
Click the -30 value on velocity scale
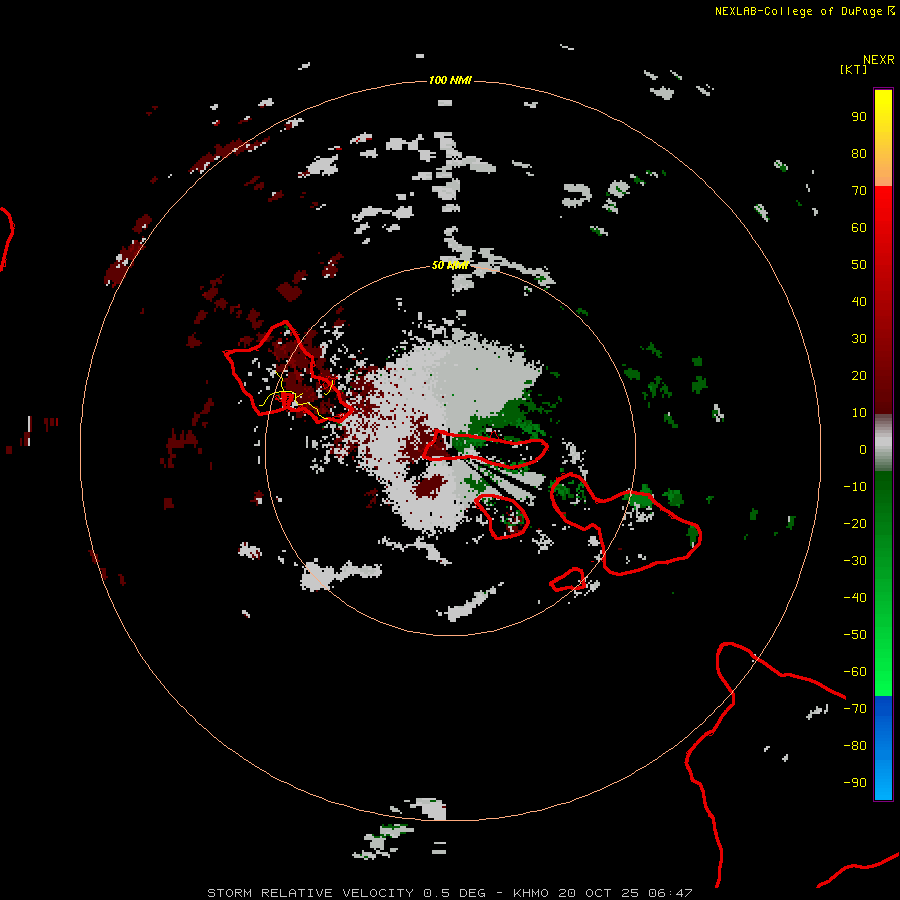coord(855,561)
